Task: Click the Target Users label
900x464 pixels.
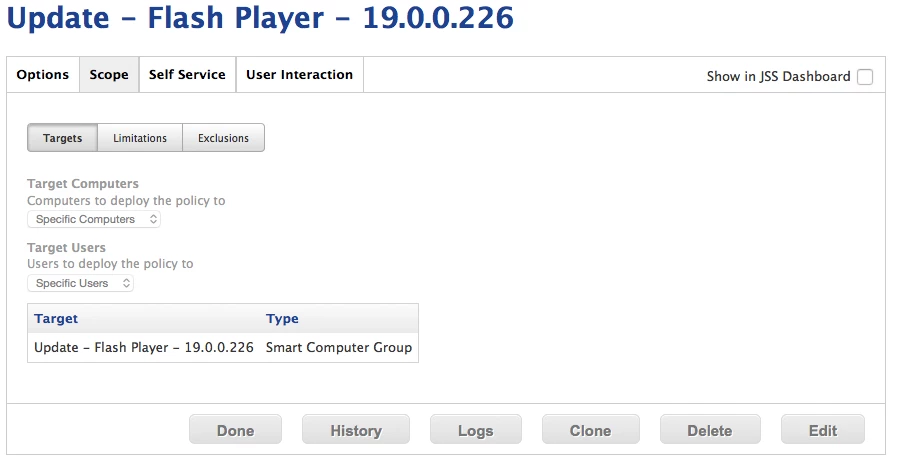Action: click(x=67, y=248)
